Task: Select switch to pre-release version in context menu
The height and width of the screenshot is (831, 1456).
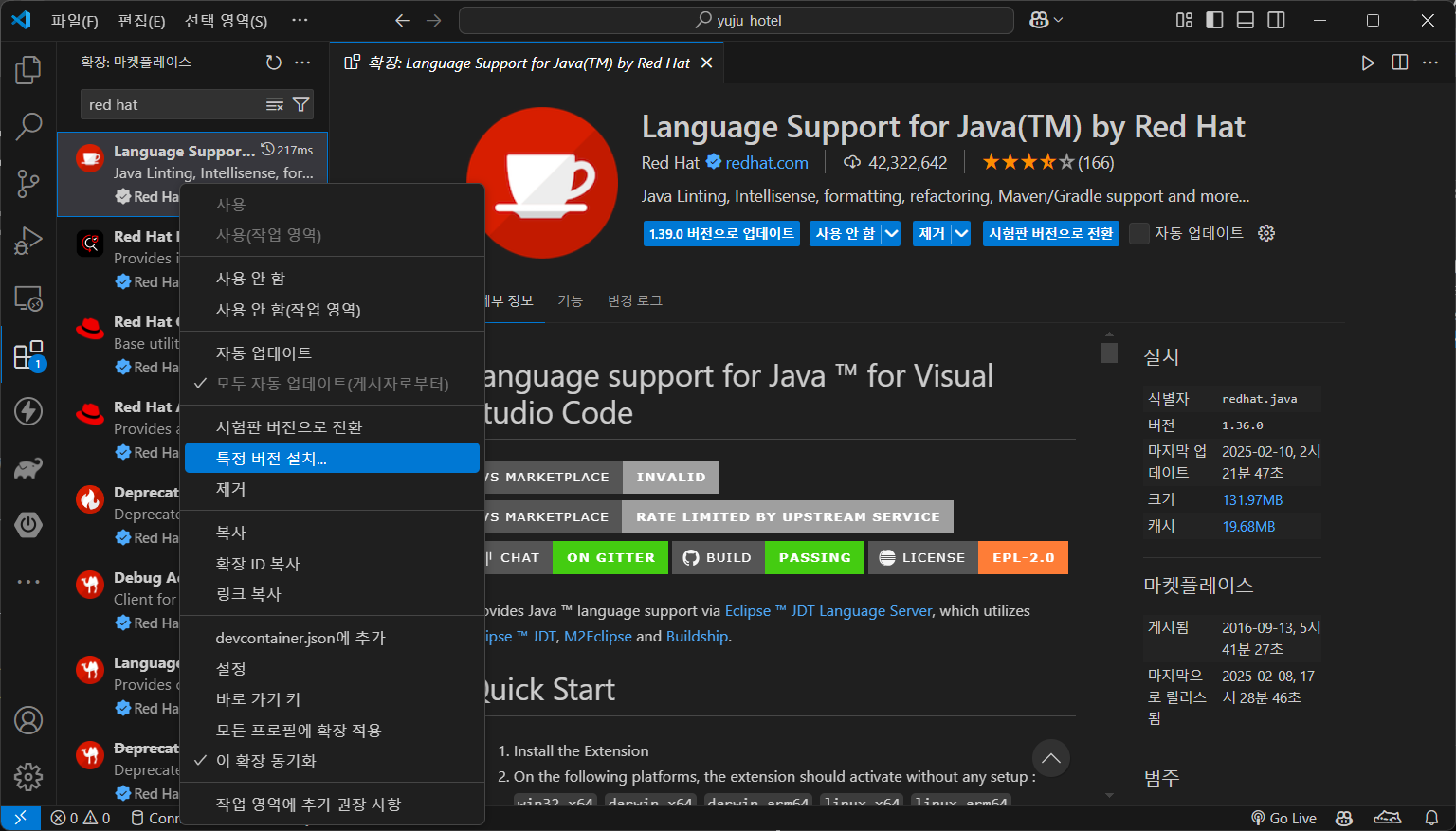Action: click(332, 427)
